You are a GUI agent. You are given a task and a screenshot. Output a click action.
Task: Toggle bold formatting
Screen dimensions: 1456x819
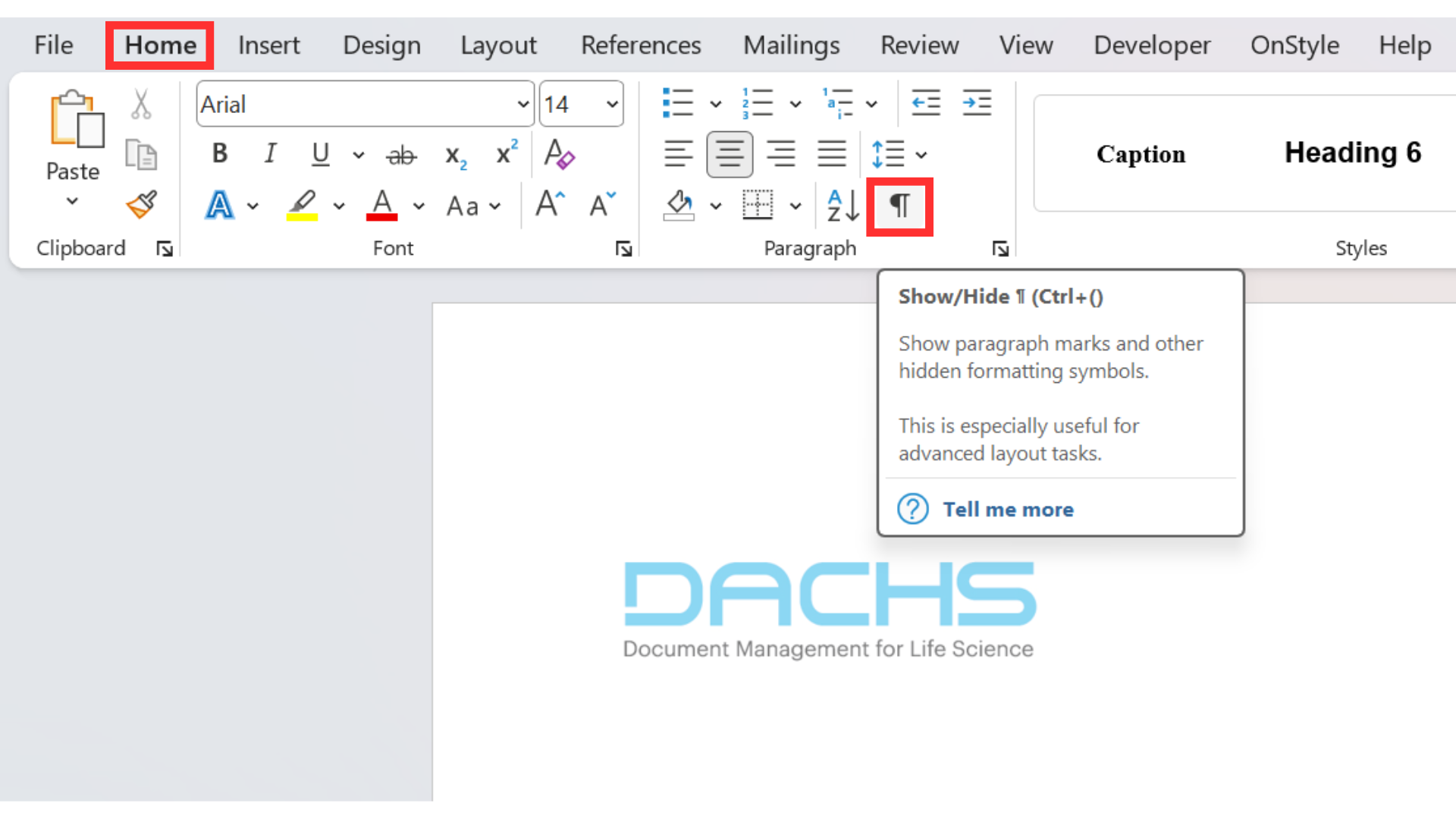220,154
